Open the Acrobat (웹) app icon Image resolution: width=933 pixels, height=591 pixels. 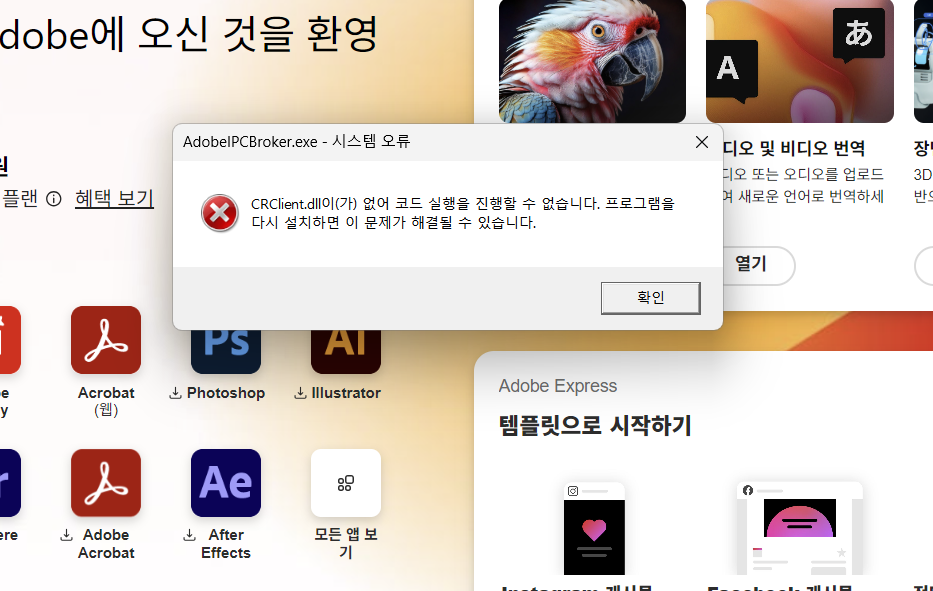tap(105, 340)
